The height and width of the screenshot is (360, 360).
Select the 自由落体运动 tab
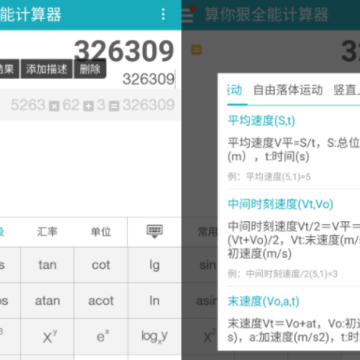click(x=288, y=90)
